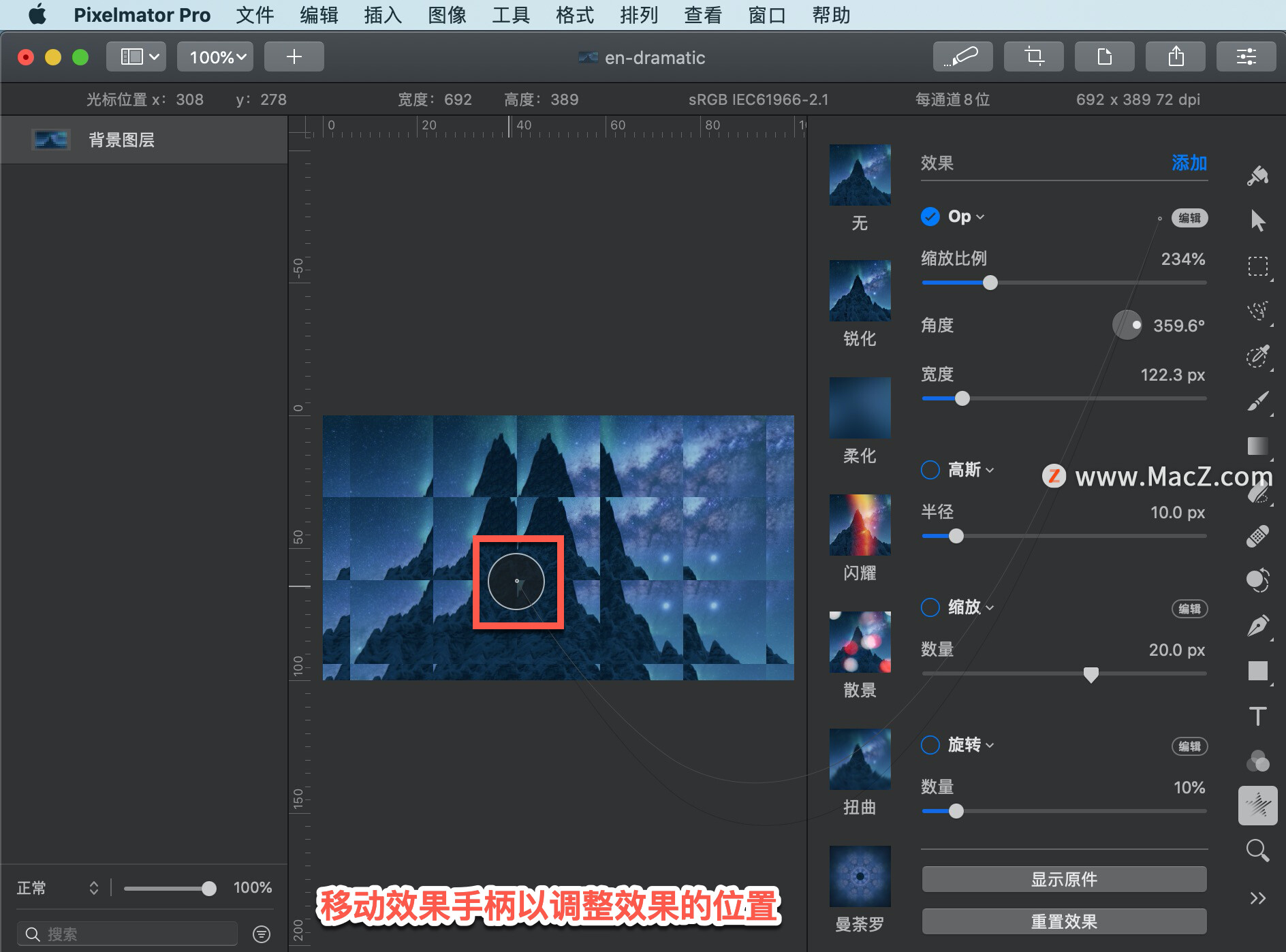This screenshot has height=952, width=1286.
Task: Click the effect handle on canvas
Action: click(516, 581)
